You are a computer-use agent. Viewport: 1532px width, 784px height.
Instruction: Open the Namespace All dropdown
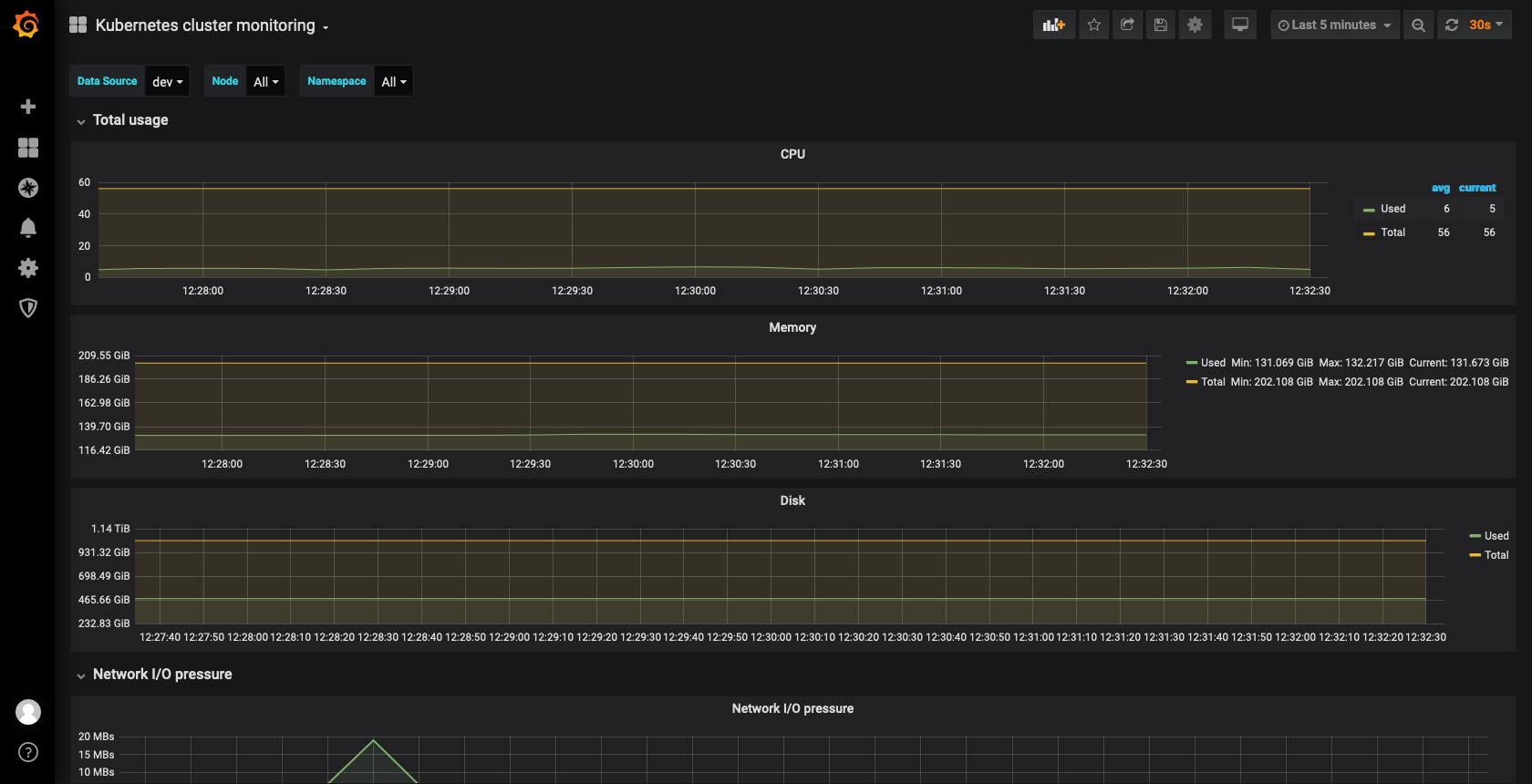click(393, 82)
